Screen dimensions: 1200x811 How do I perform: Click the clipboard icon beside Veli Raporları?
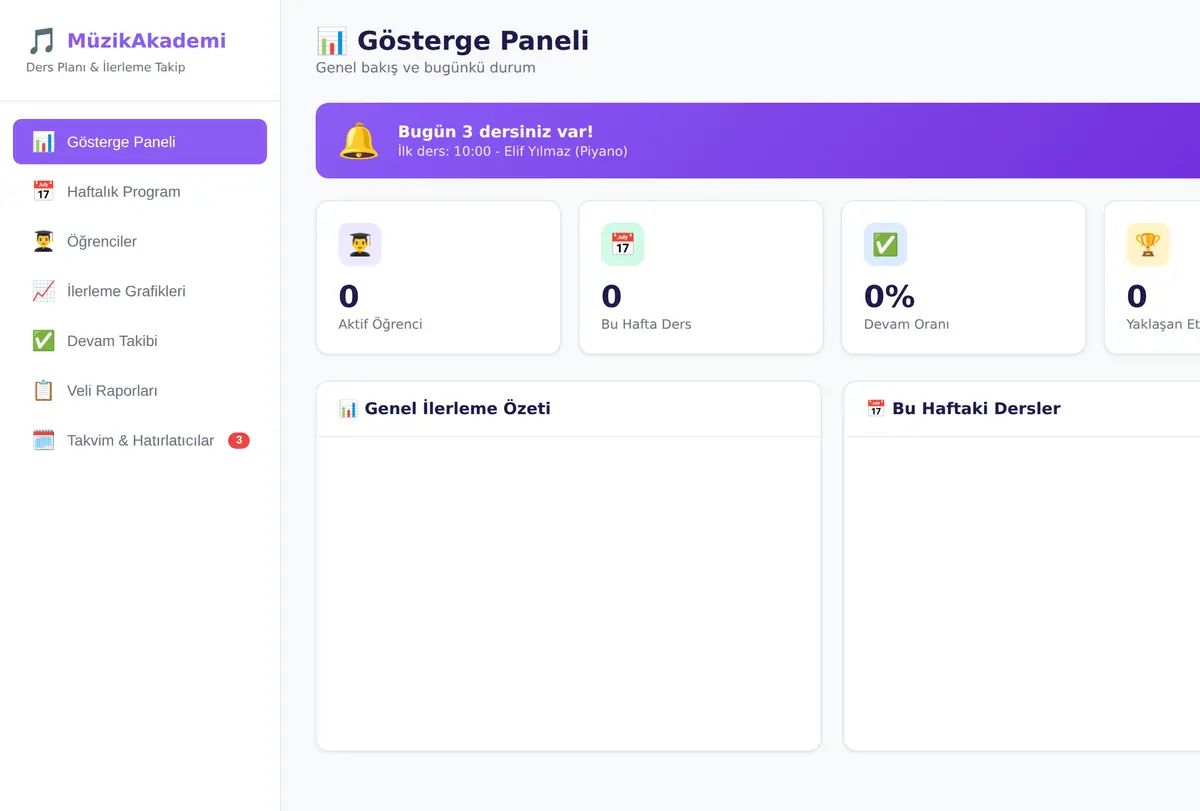[43, 391]
